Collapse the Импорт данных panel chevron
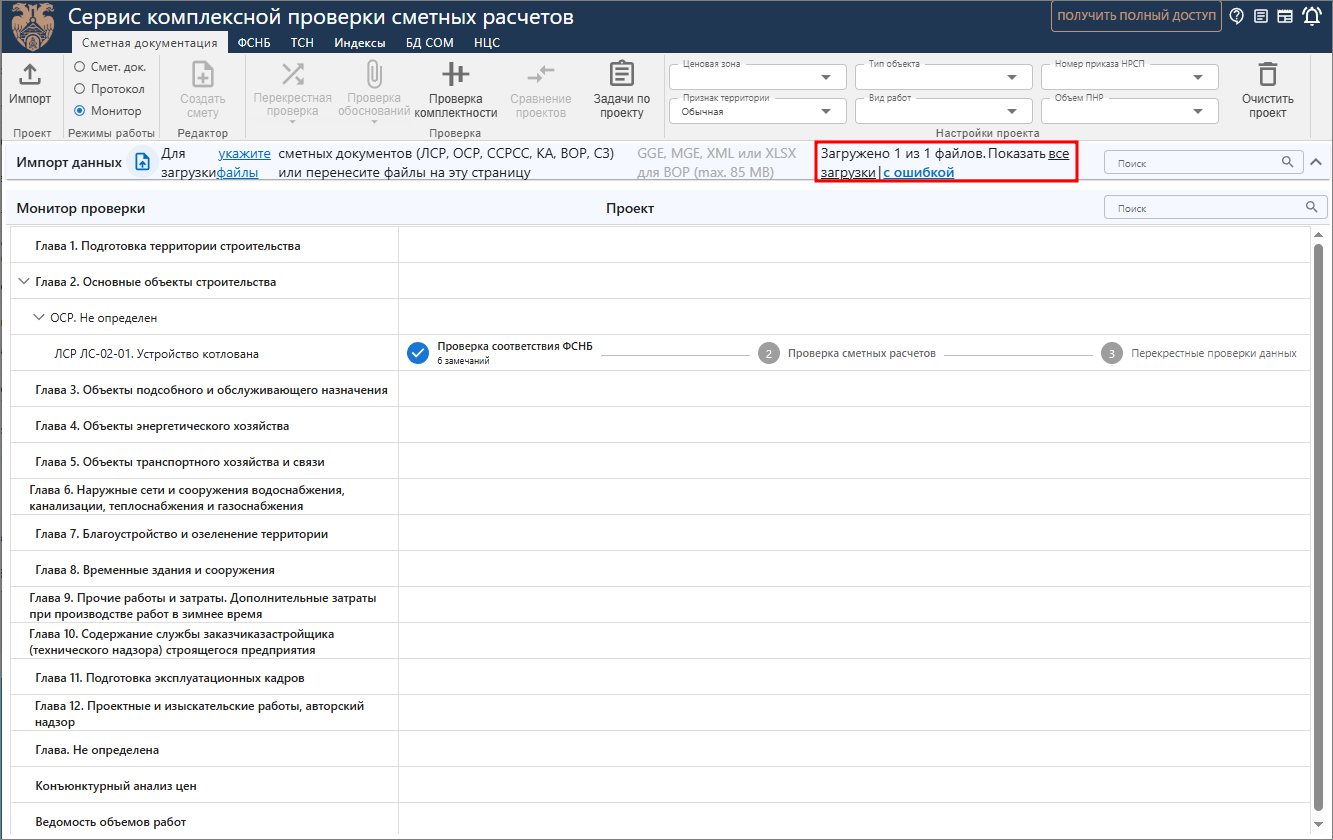 point(1316,162)
